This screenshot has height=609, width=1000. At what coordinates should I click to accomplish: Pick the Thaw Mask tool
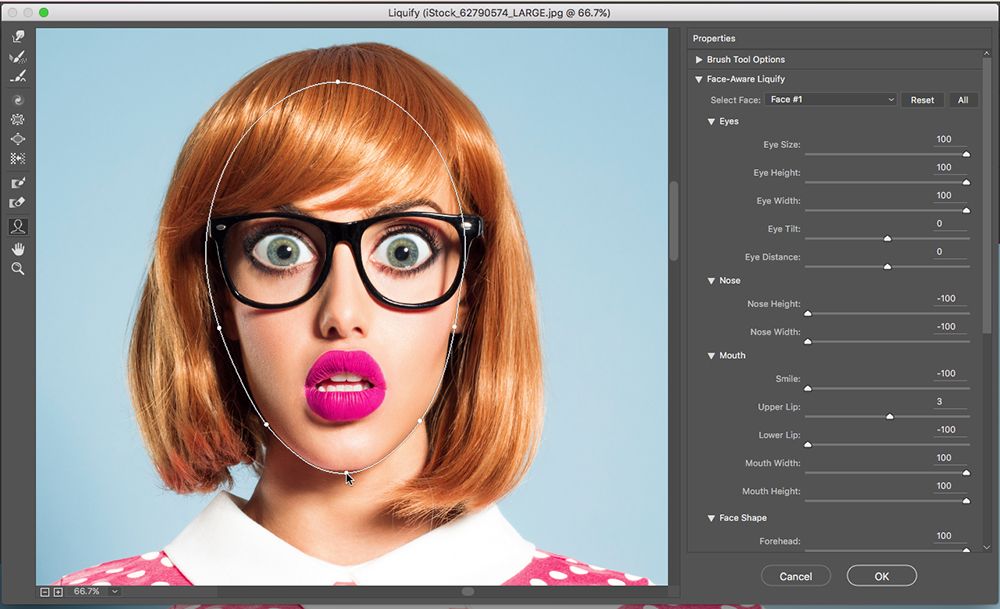(17, 201)
